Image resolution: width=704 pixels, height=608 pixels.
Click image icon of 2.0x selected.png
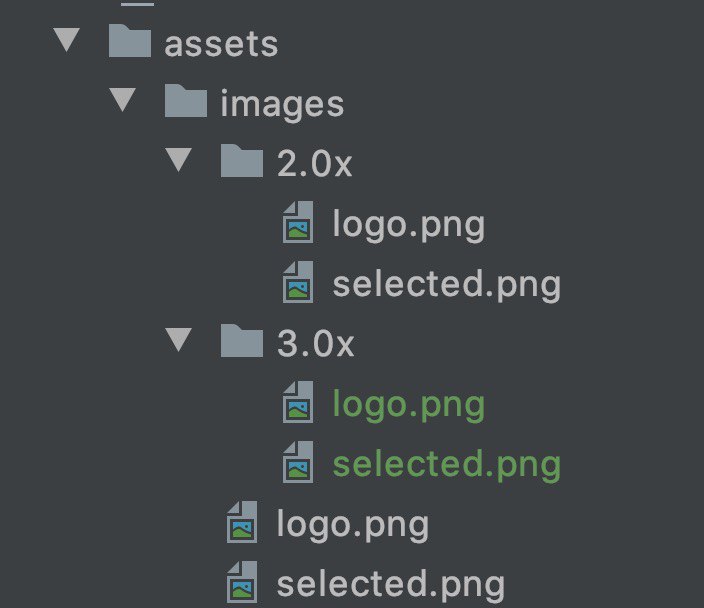298,282
